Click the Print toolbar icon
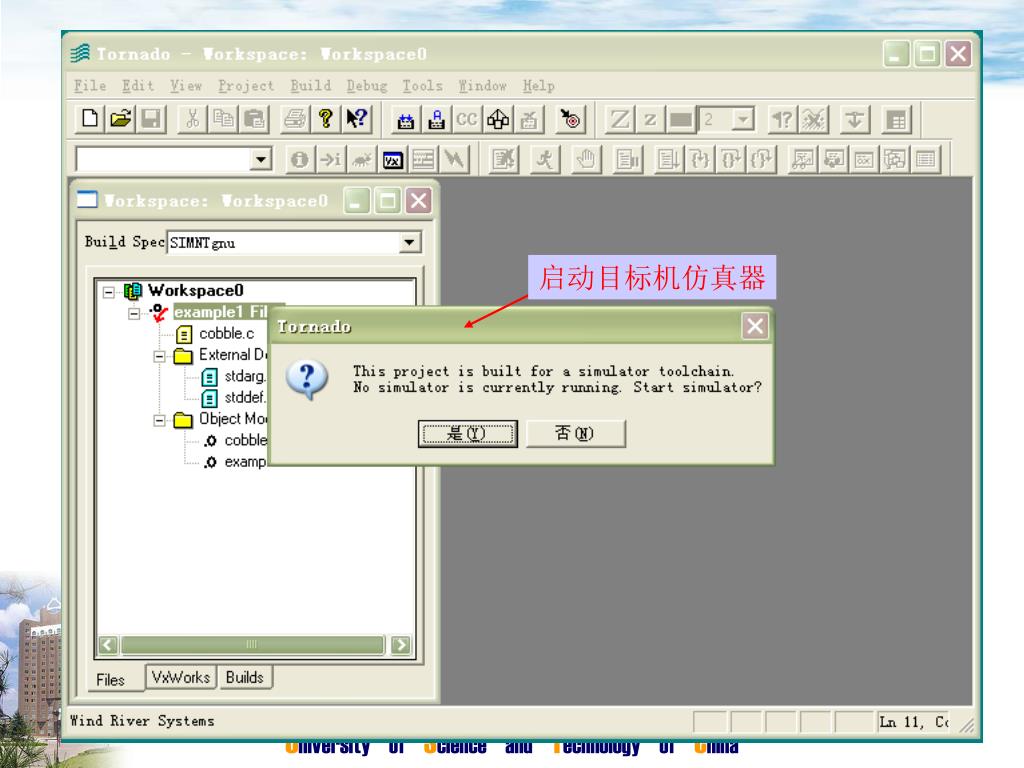Viewport: 1024px width, 768px height. (x=295, y=118)
